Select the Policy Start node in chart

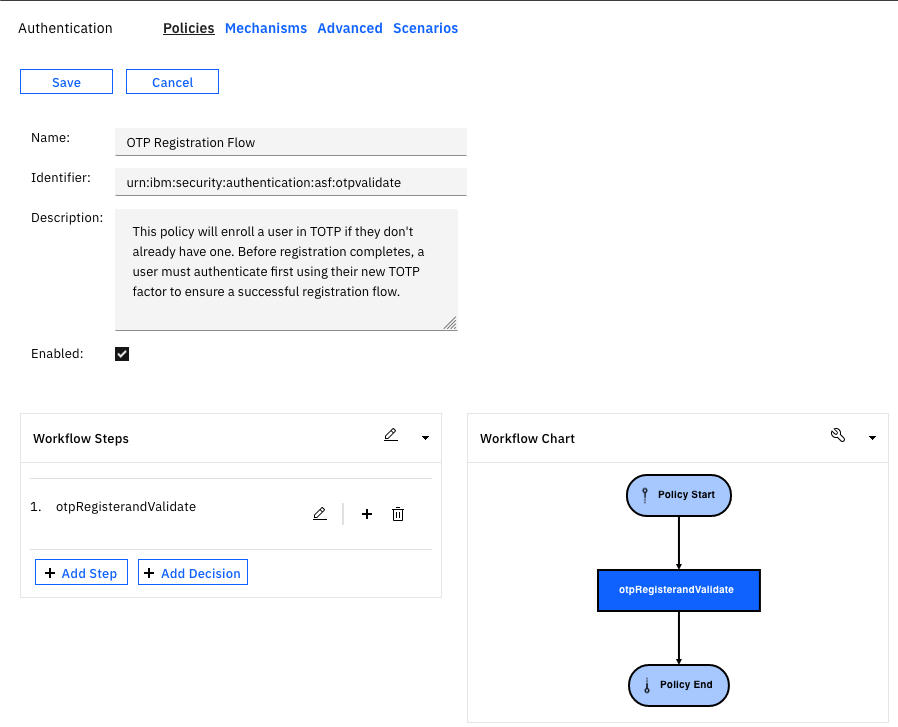tap(679, 495)
